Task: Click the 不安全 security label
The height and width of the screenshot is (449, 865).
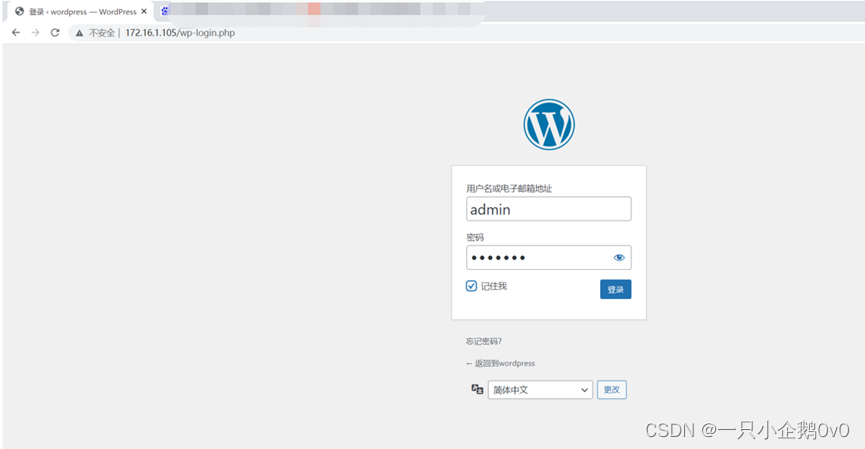Action: (x=102, y=33)
